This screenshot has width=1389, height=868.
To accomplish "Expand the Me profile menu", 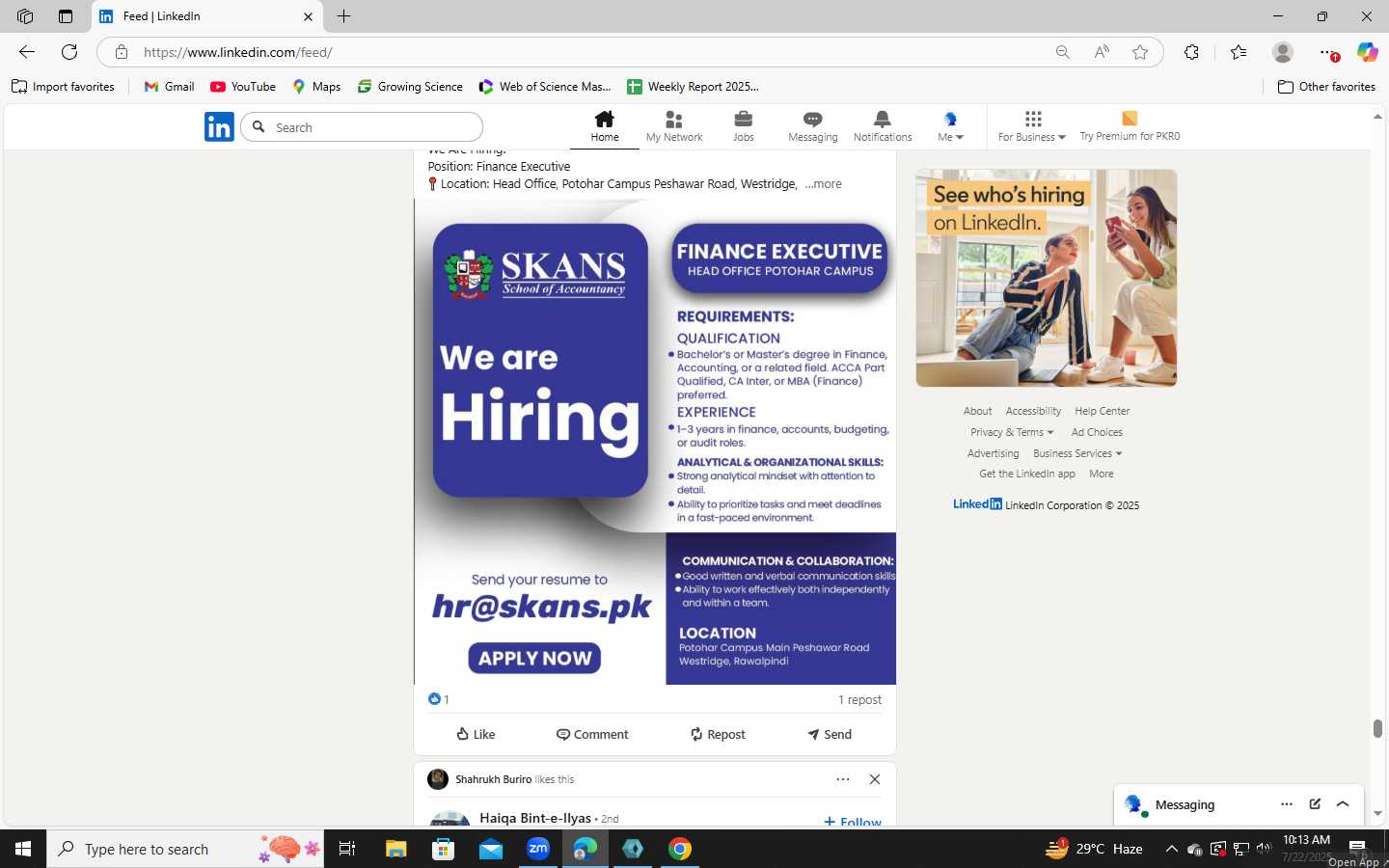I will coord(950,126).
